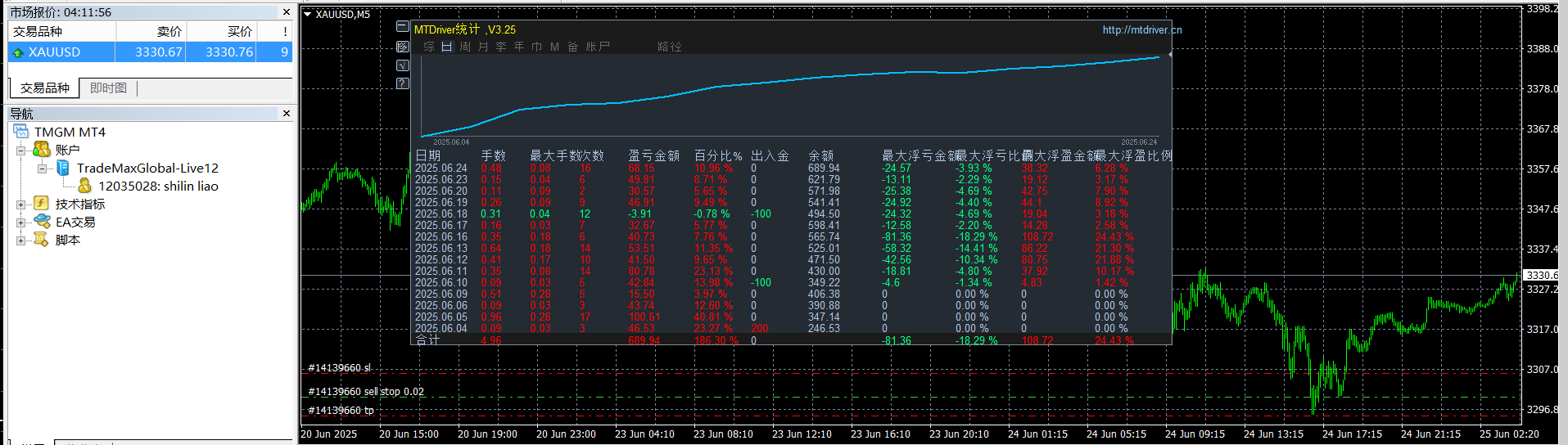Click the square-root check icon on MTDriver sidebar
1568x445 pixels.
403,65
